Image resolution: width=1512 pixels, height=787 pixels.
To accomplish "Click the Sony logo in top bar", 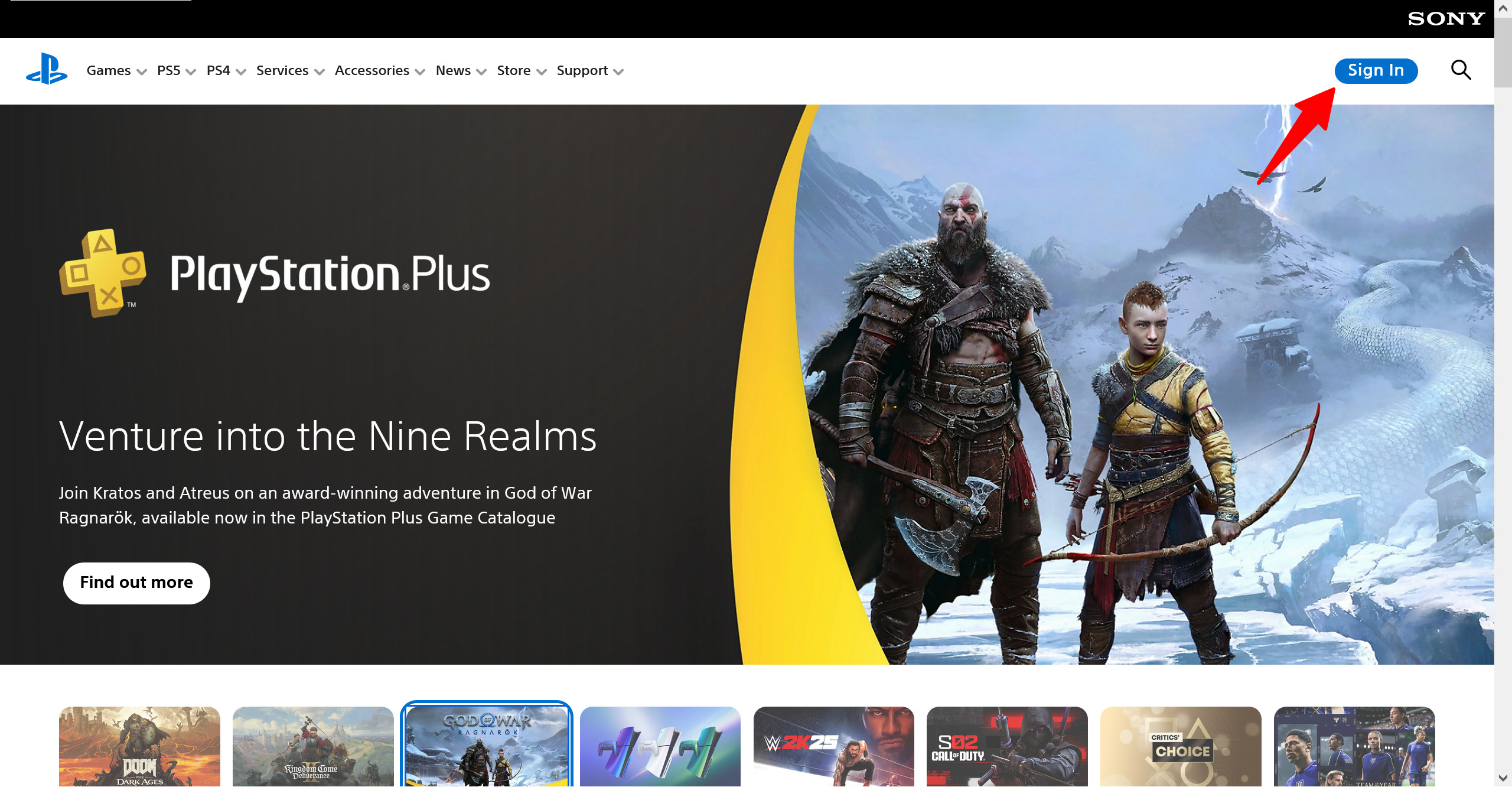I will pyautogui.click(x=1446, y=18).
